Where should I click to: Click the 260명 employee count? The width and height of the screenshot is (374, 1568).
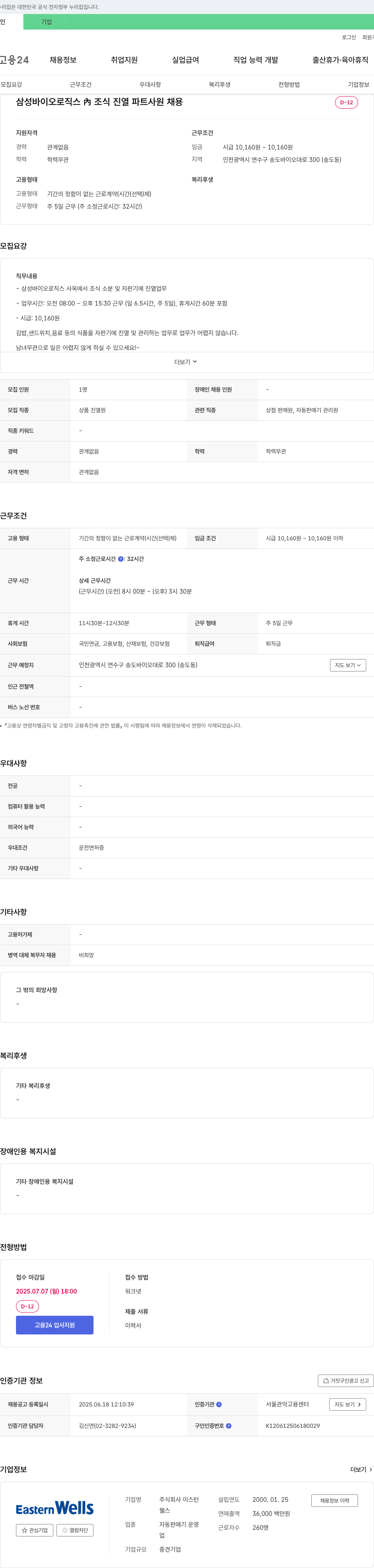point(260,1528)
